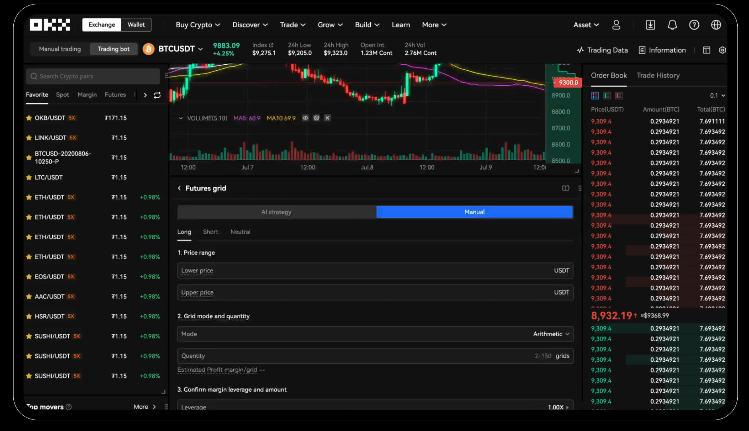The width and height of the screenshot is (749, 431).
Task: Select the AI strategy option
Action: (277, 212)
